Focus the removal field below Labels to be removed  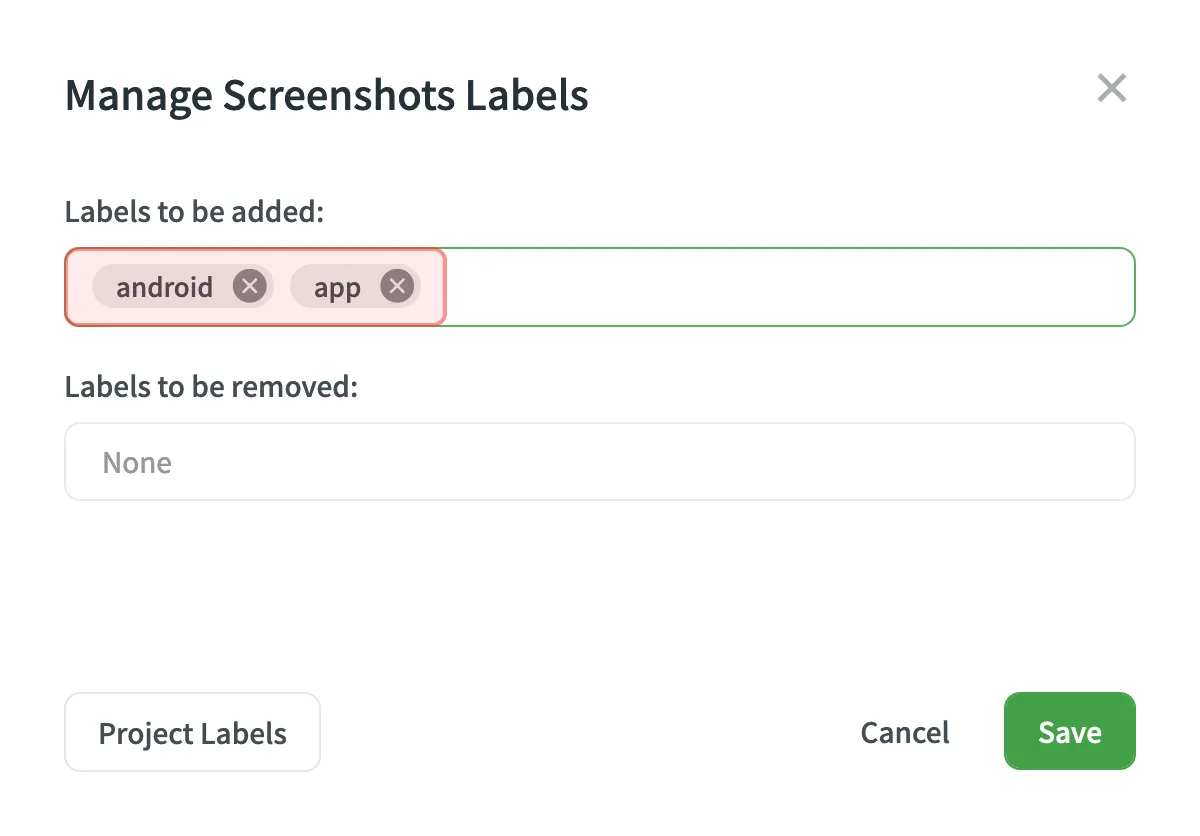coord(600,461)
